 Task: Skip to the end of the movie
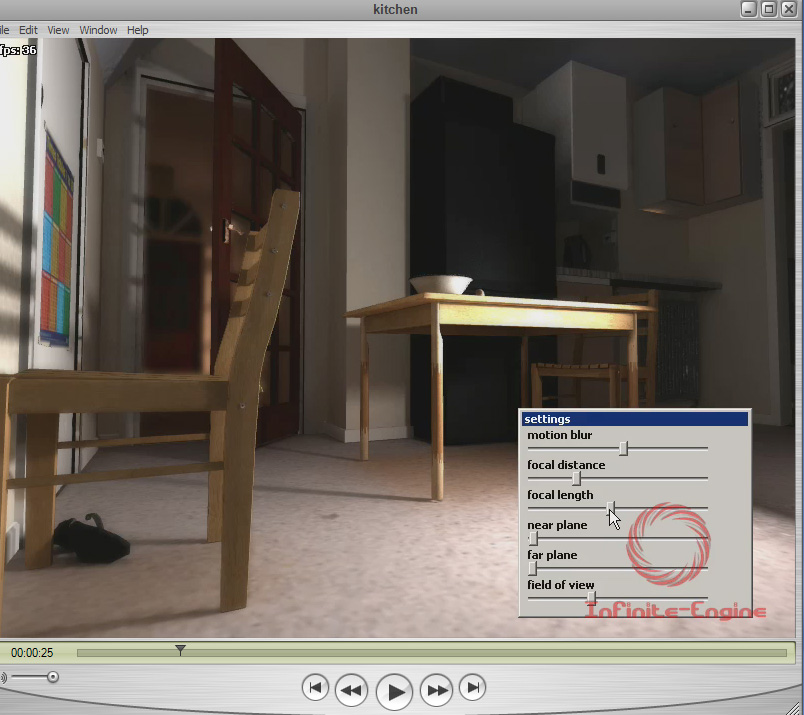[x=474, y=688]
